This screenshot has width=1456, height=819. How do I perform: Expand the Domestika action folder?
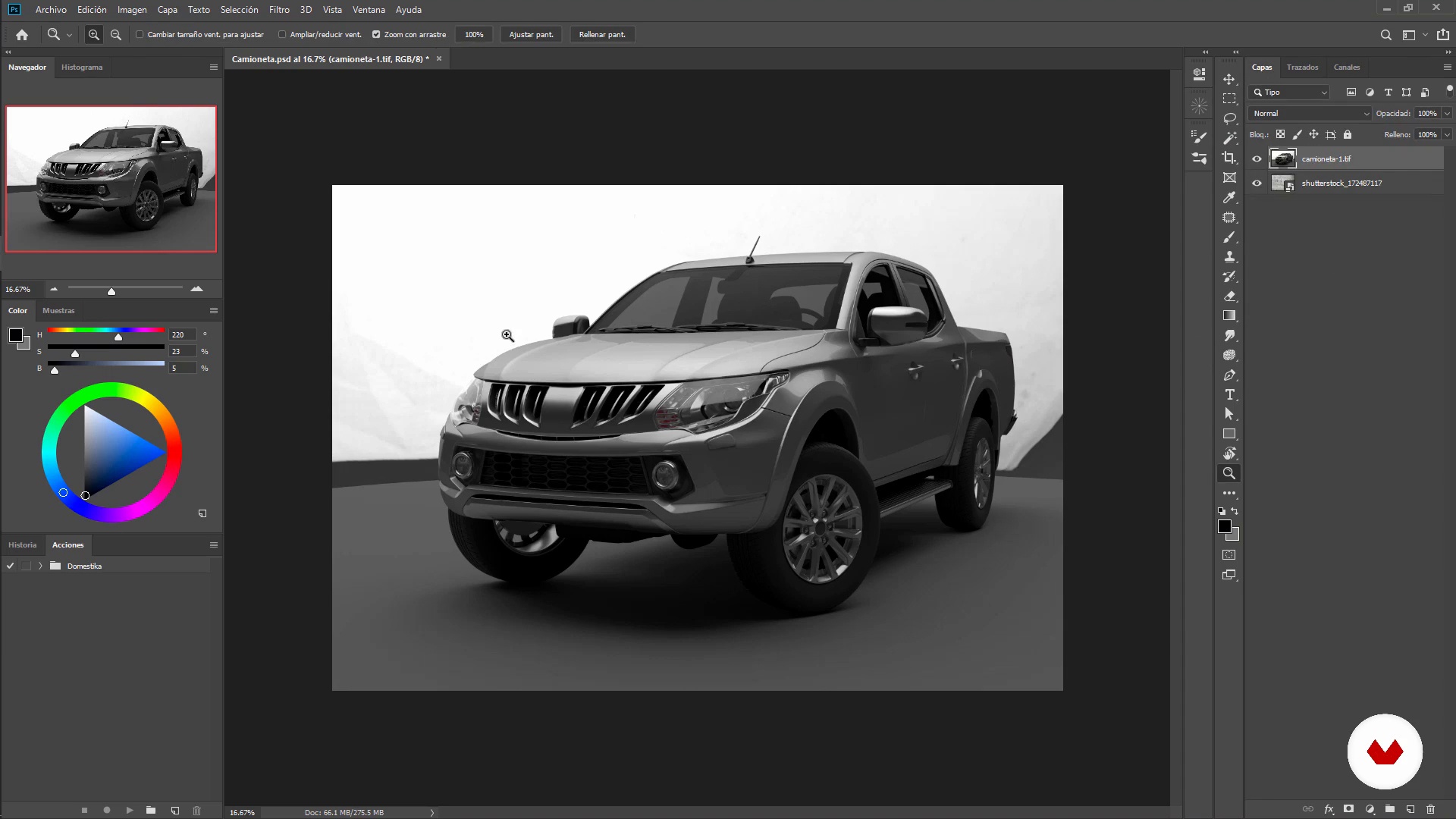coord(40,566)
